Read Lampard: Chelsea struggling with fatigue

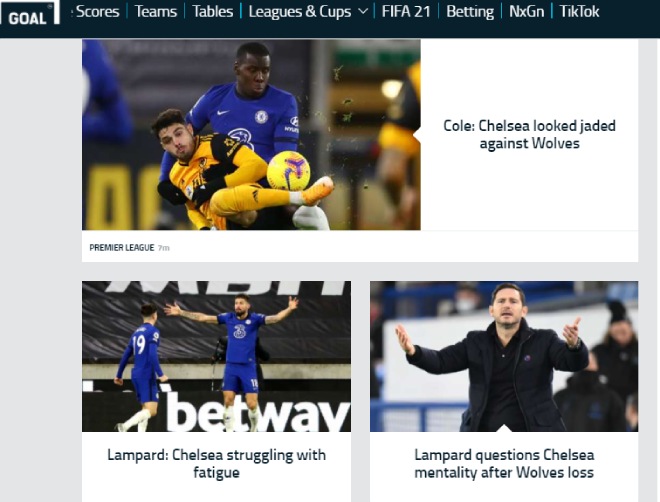click(216, 463)
